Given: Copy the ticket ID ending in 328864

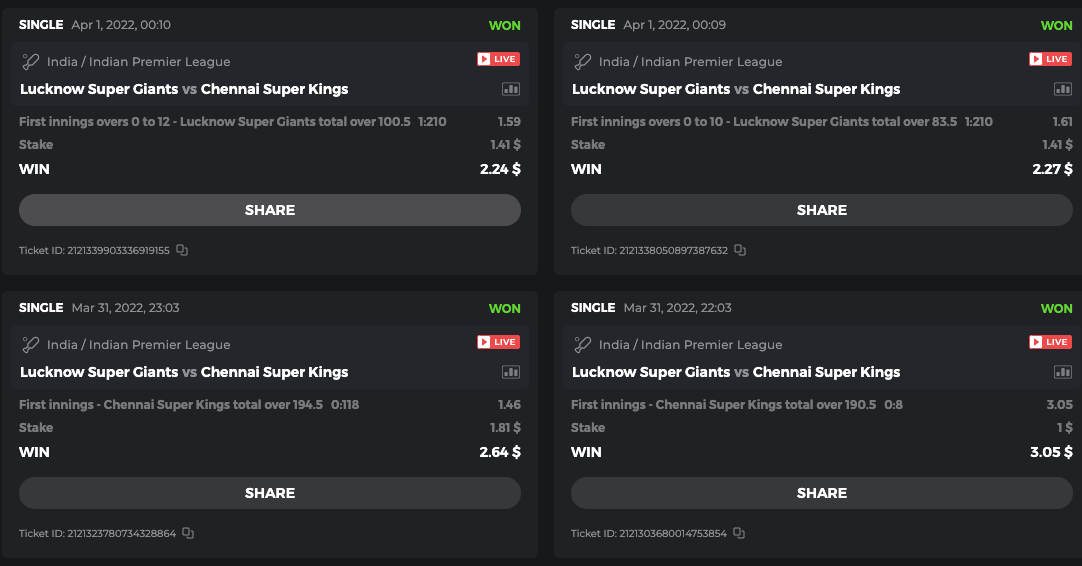Looking at the screenshot, I should tap(188, 533).
